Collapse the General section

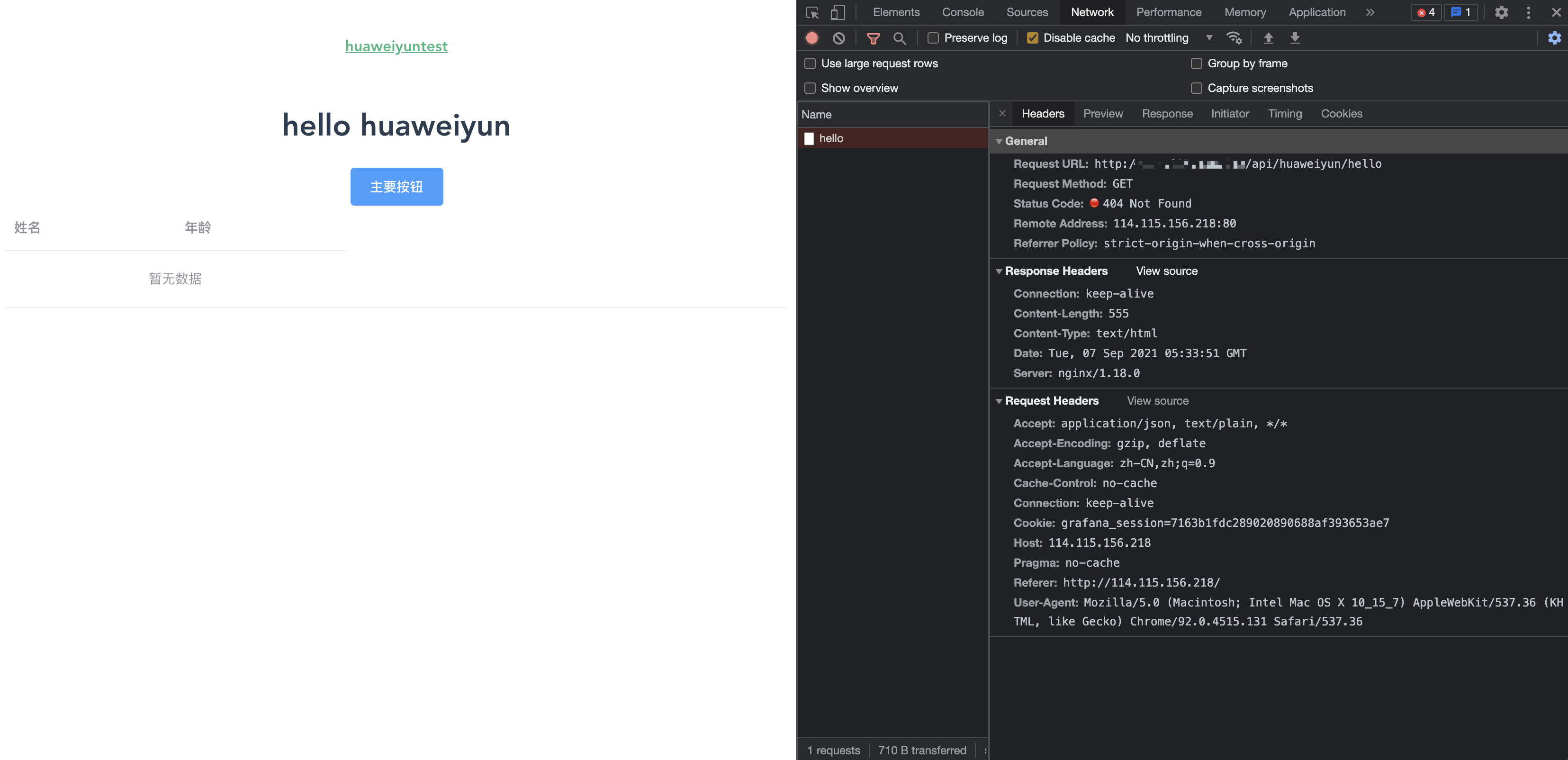pyautogui.click(x=999, y=141)
